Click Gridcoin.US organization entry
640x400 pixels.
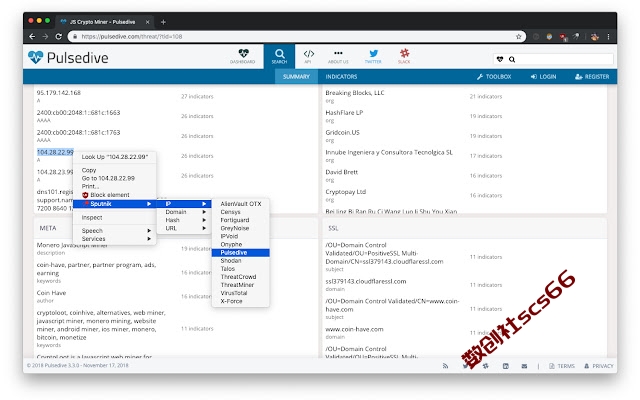[342, 132]
